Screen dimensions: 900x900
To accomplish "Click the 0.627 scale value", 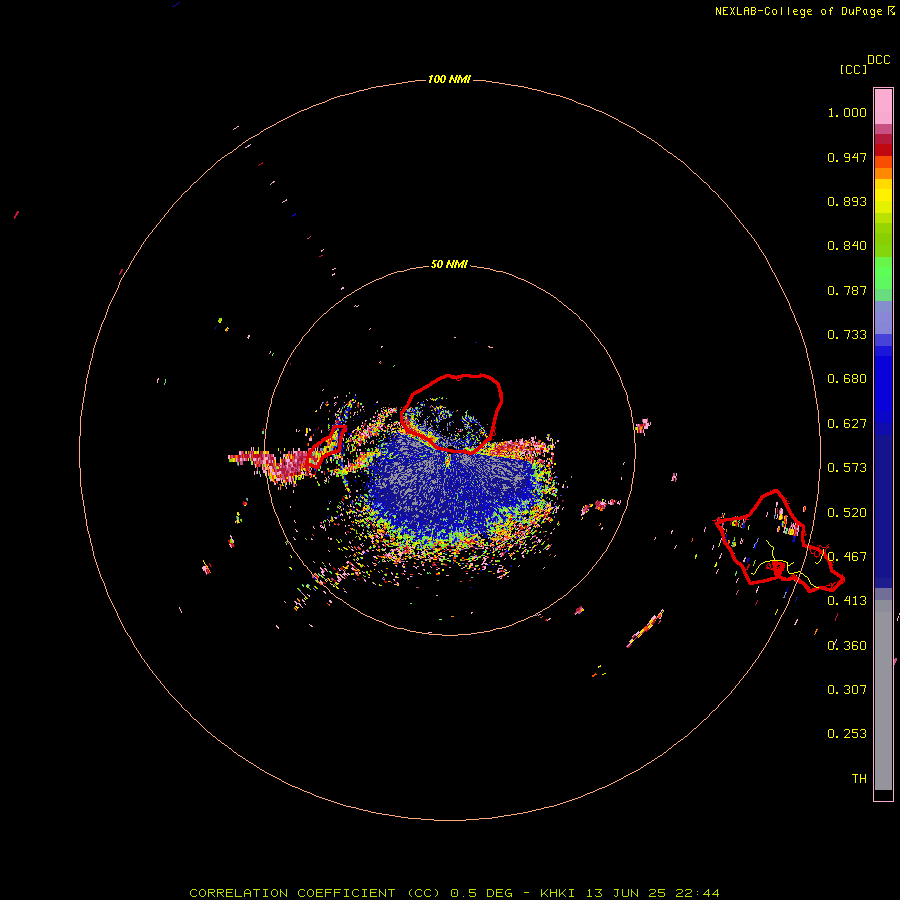I will coord(847,424).
